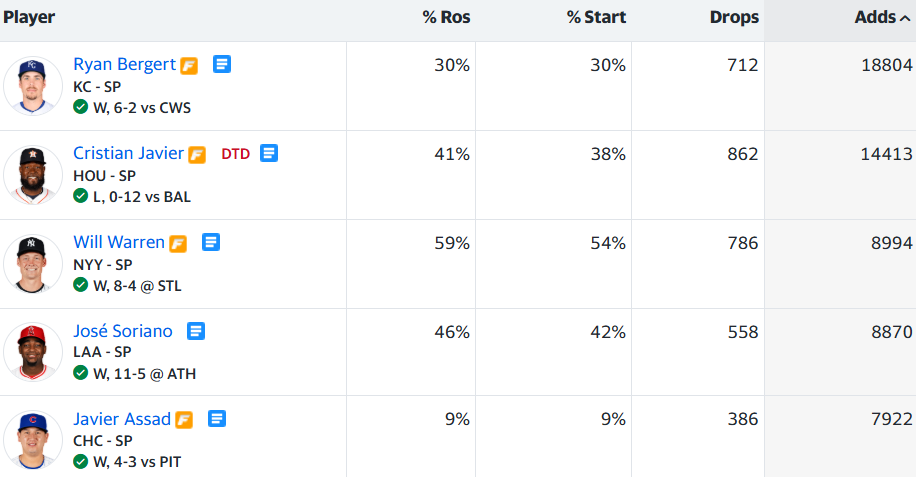This screenshot has width=916, height=477.
Task: Open Javier Assad's player notes icon
Action: click(x=217, y=419)
